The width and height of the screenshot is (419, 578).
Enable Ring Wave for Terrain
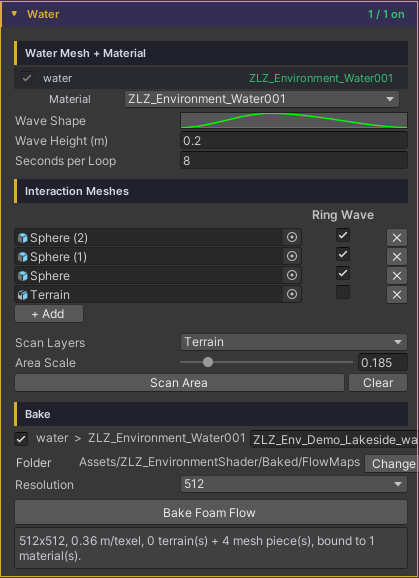pyautogui.click(x=343, y=292)
